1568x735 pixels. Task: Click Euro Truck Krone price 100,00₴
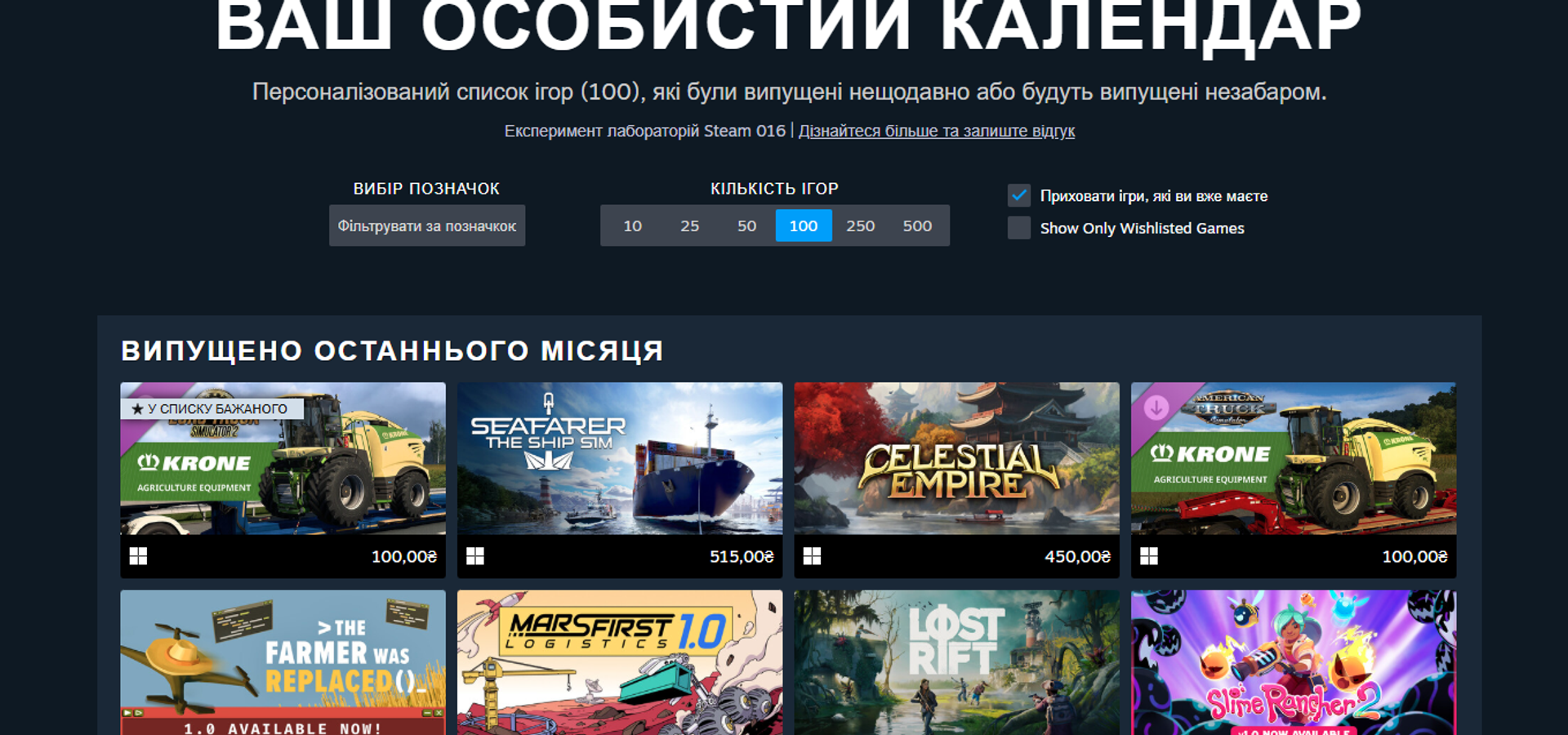click(404, 556)
